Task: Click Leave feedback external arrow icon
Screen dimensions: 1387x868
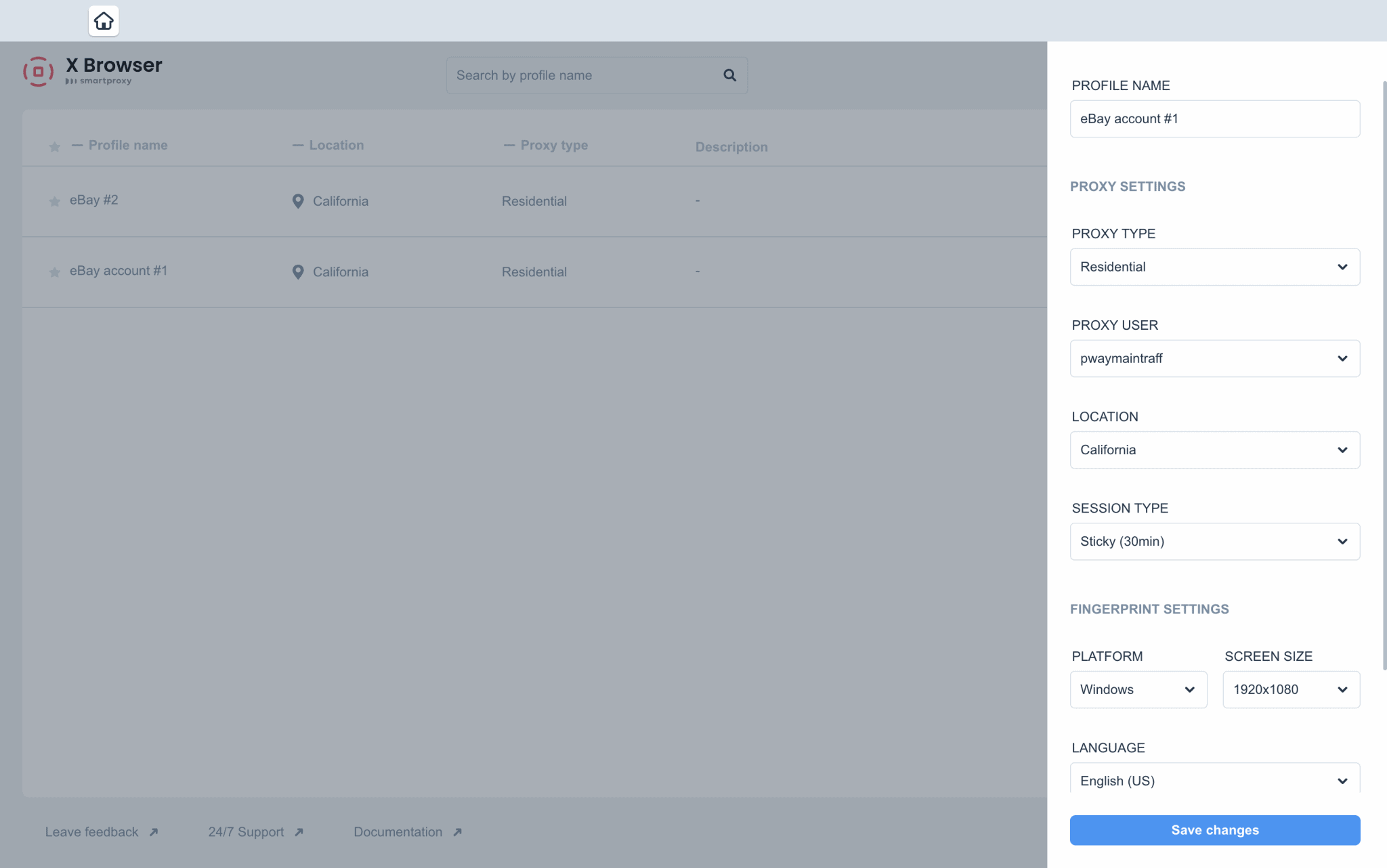Action: pyautogui.click(x=154, y=832)
